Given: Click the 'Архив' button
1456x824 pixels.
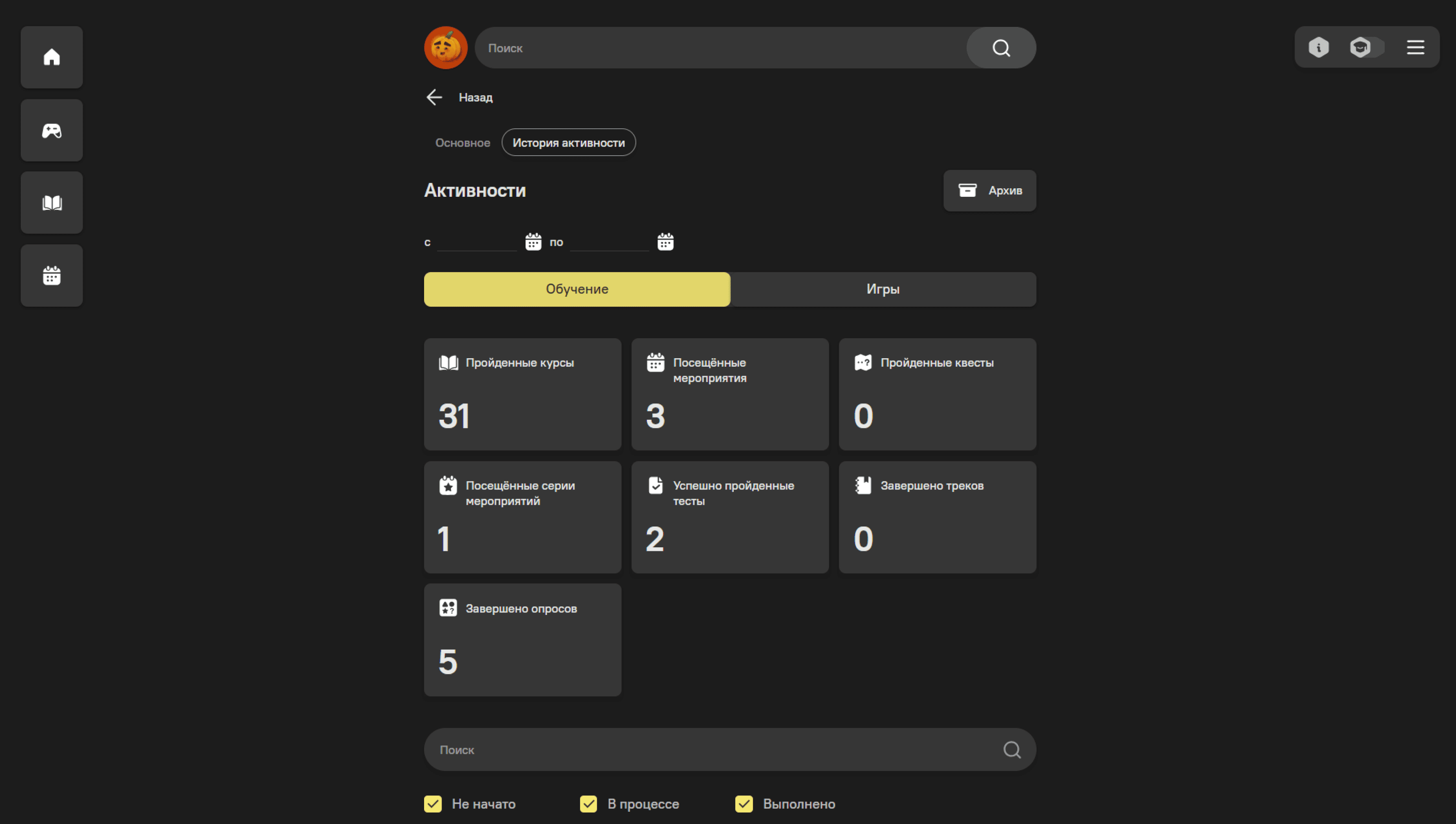Looking at the screenshot, I should point(989,191).
